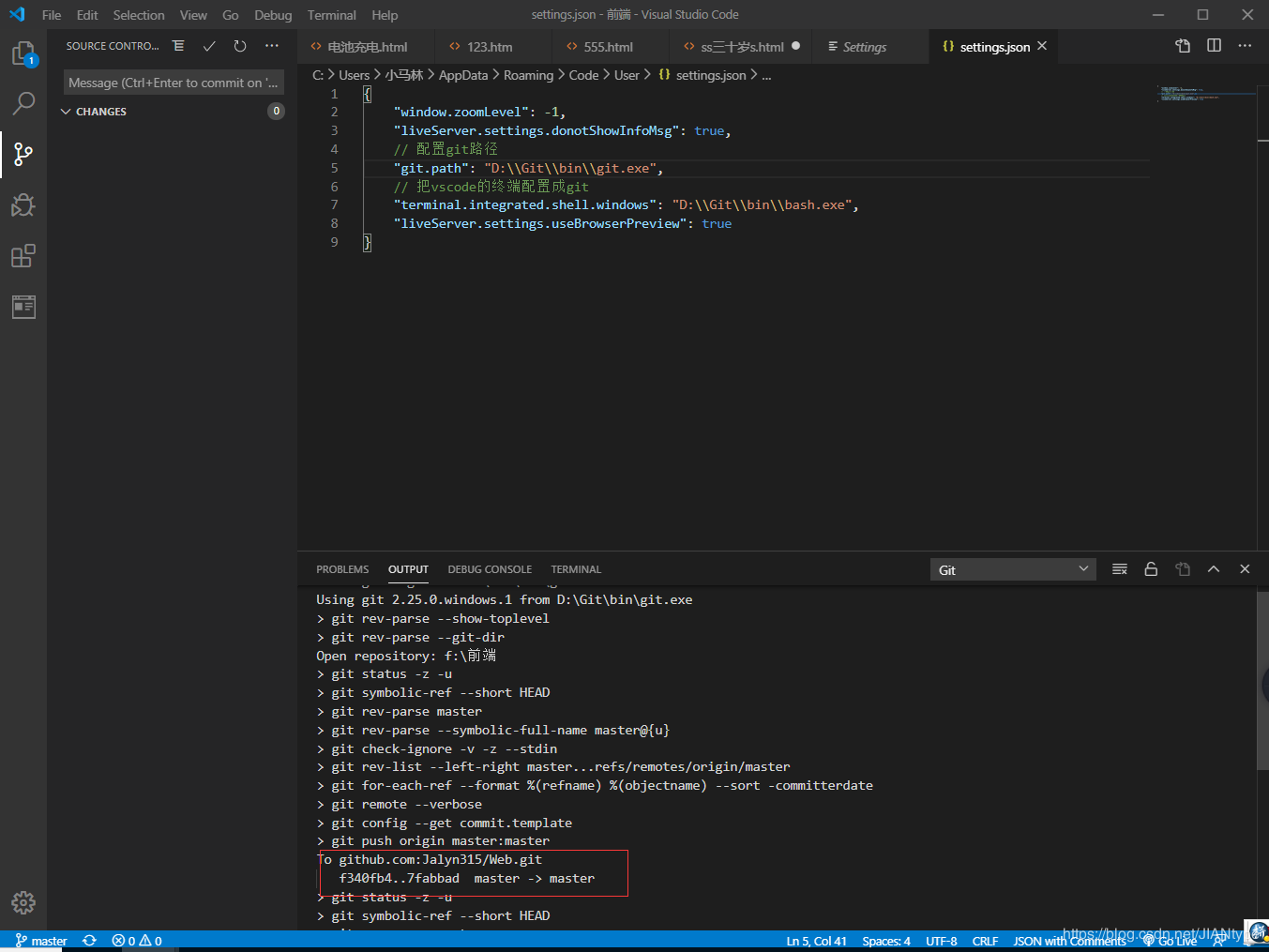This screenshot has height=952, width=1269.
Task: Open the Terminal menu
Action: click(x=331, y=15)
